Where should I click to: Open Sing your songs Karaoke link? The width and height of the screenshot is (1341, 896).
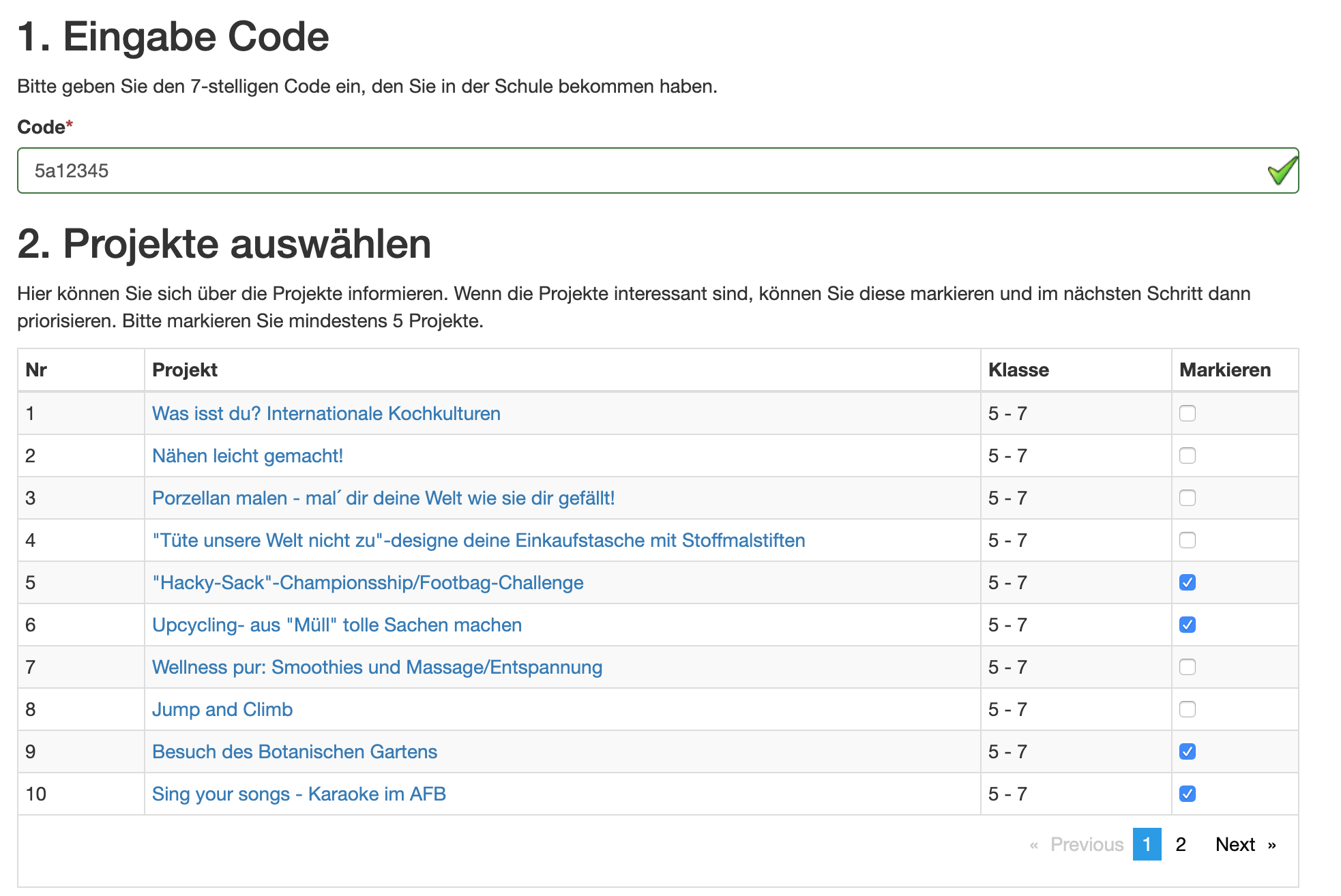[x=299, y=794]
